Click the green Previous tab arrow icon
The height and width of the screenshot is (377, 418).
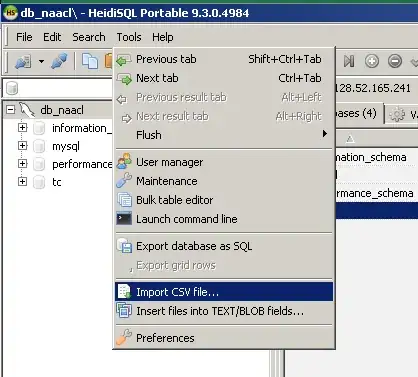(x=124, y=60)
